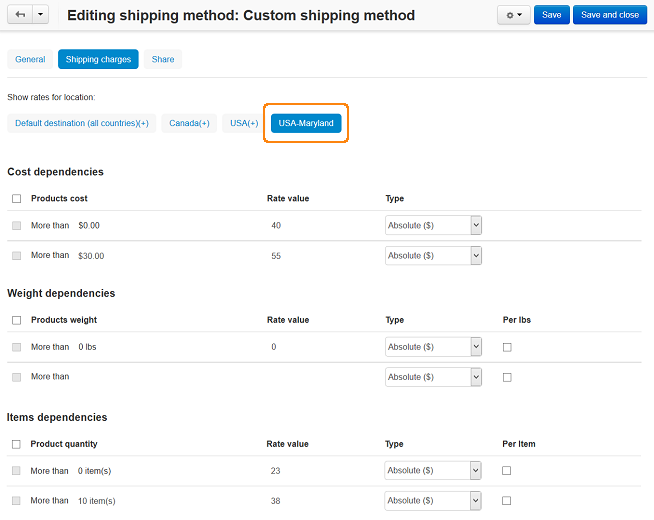Screen dimensions: 654x520
Task: Open Type dropdown for $30.00 cost row
Action: 433,256
